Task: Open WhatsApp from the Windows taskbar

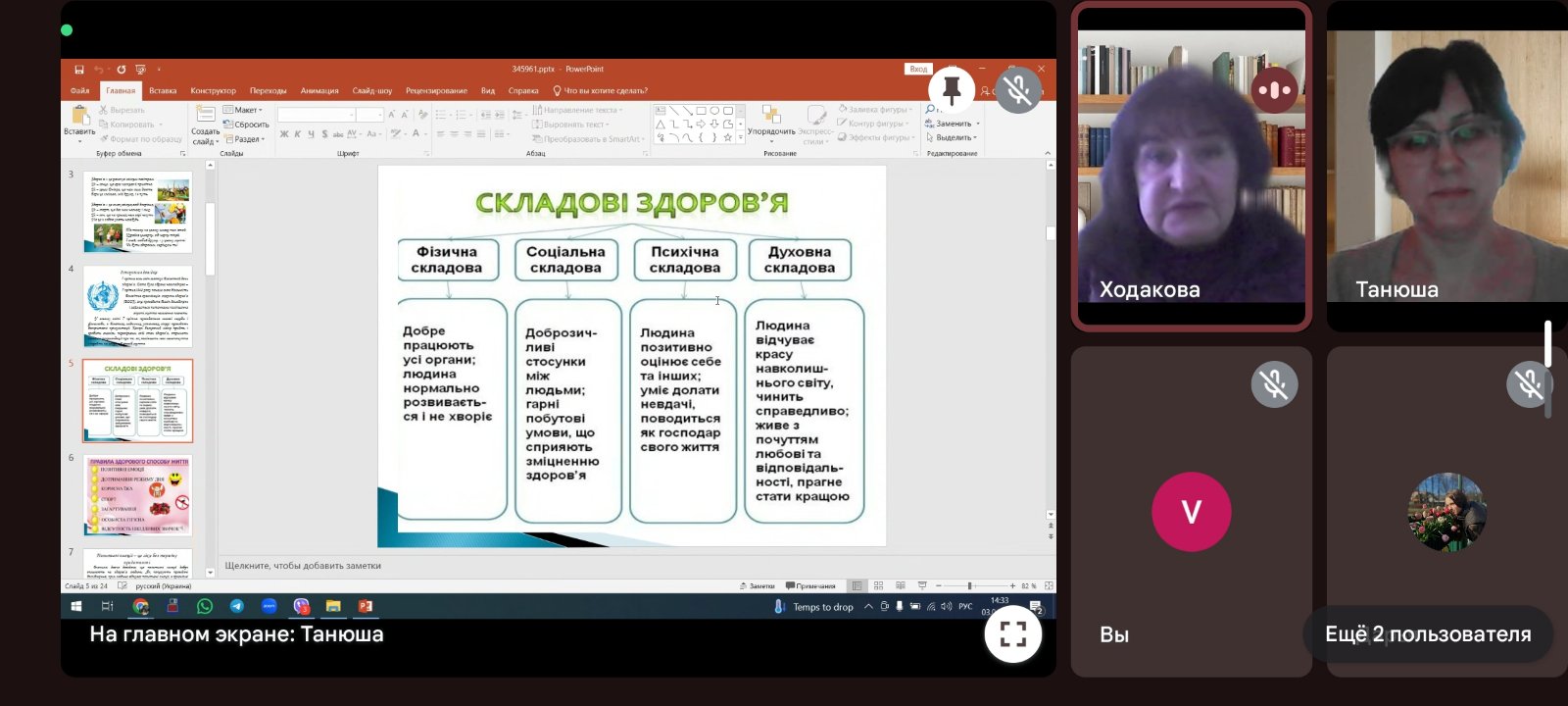Action: [204, 606]
